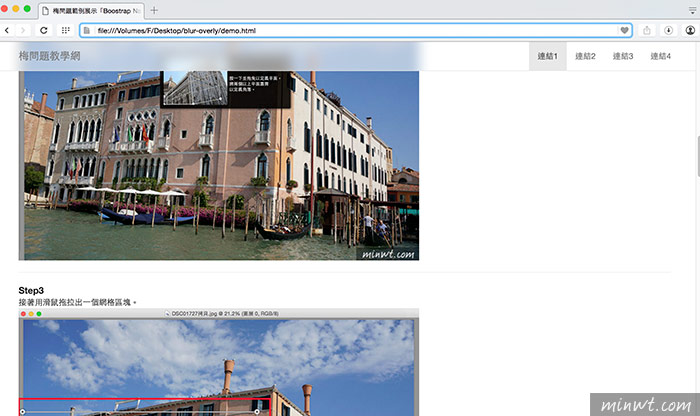Open the tab menu icon at top right
700x416 pixels.
pos(692,10)
